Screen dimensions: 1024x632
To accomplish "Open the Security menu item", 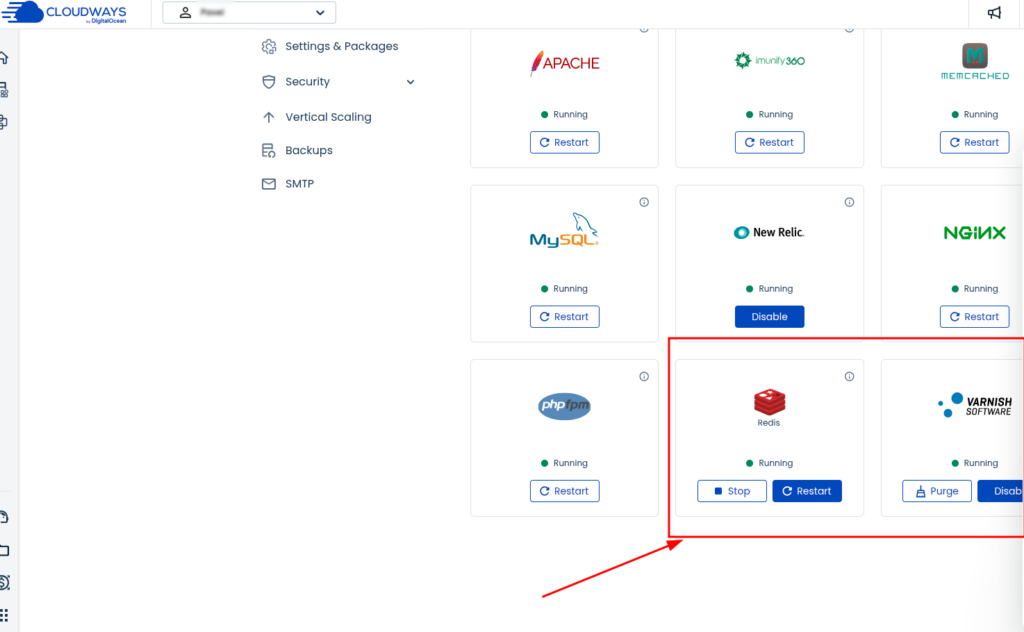I will pos(307,82).
